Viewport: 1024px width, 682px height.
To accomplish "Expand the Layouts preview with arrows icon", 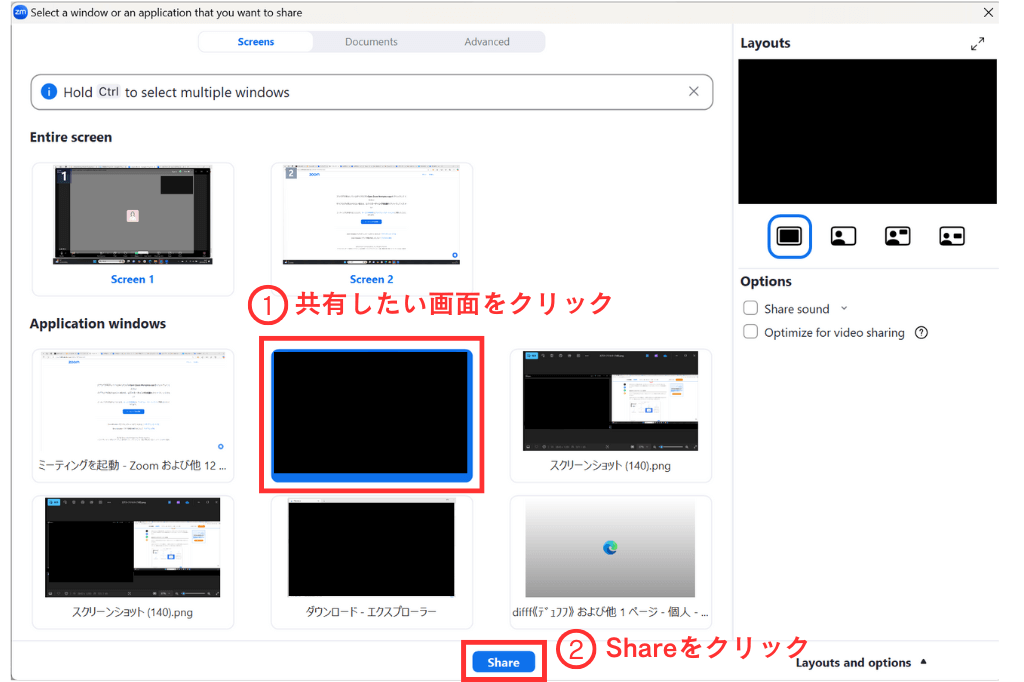I will click(977, 43).
